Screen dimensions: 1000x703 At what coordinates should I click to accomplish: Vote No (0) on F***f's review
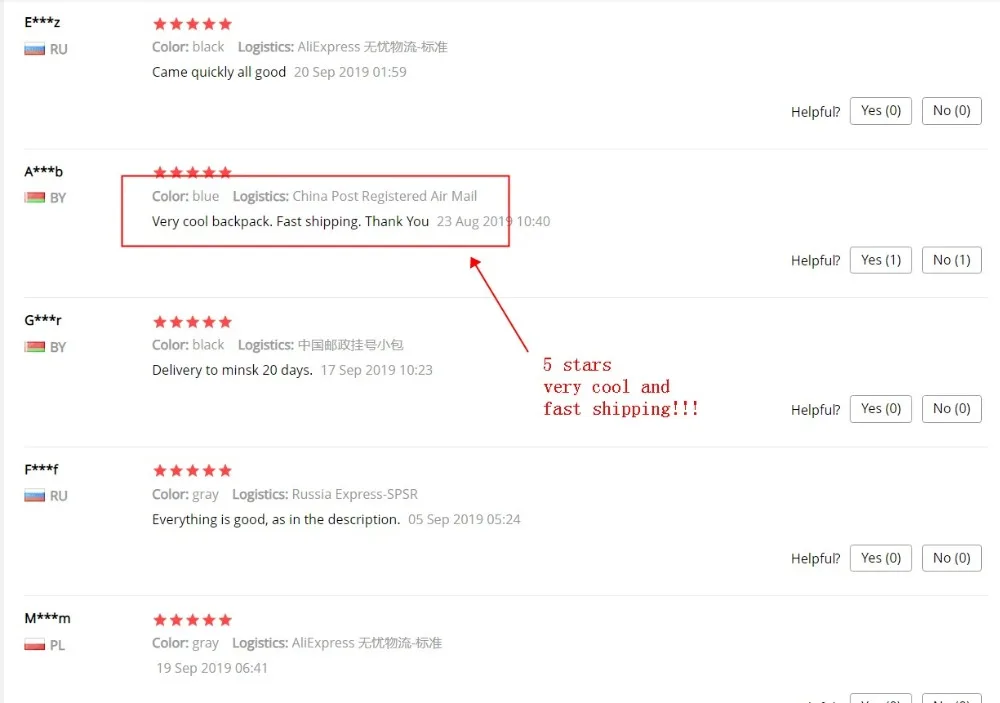click(x=951, y=558)
